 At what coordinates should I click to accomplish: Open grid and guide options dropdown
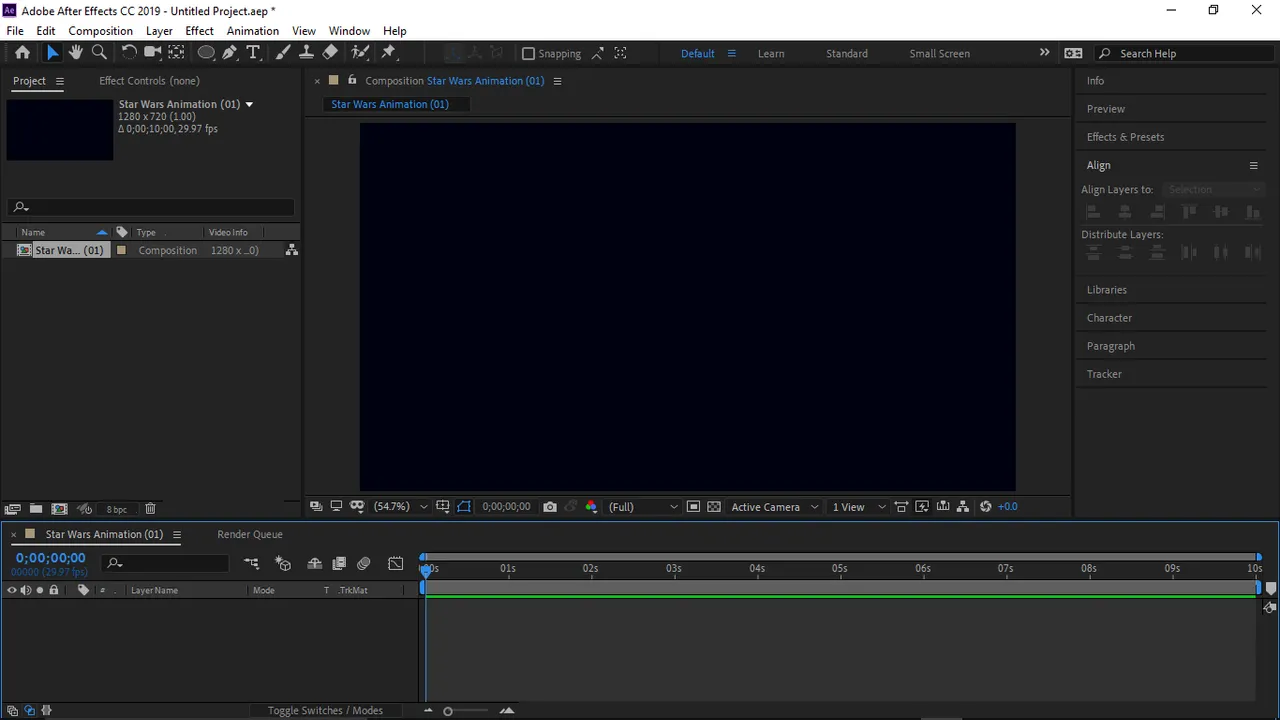click(443, 507)
